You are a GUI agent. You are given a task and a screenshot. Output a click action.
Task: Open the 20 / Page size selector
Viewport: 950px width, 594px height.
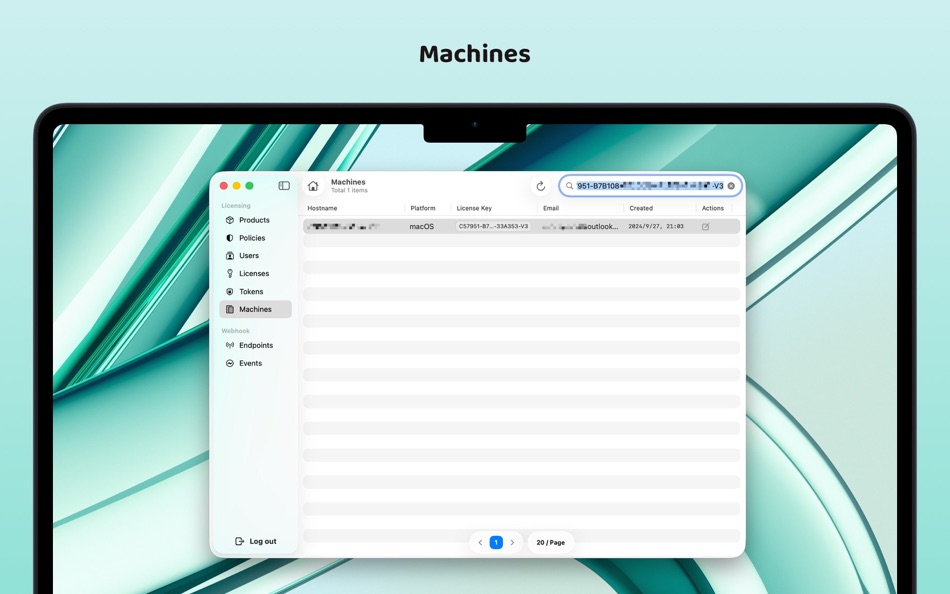tap(549, 542)
